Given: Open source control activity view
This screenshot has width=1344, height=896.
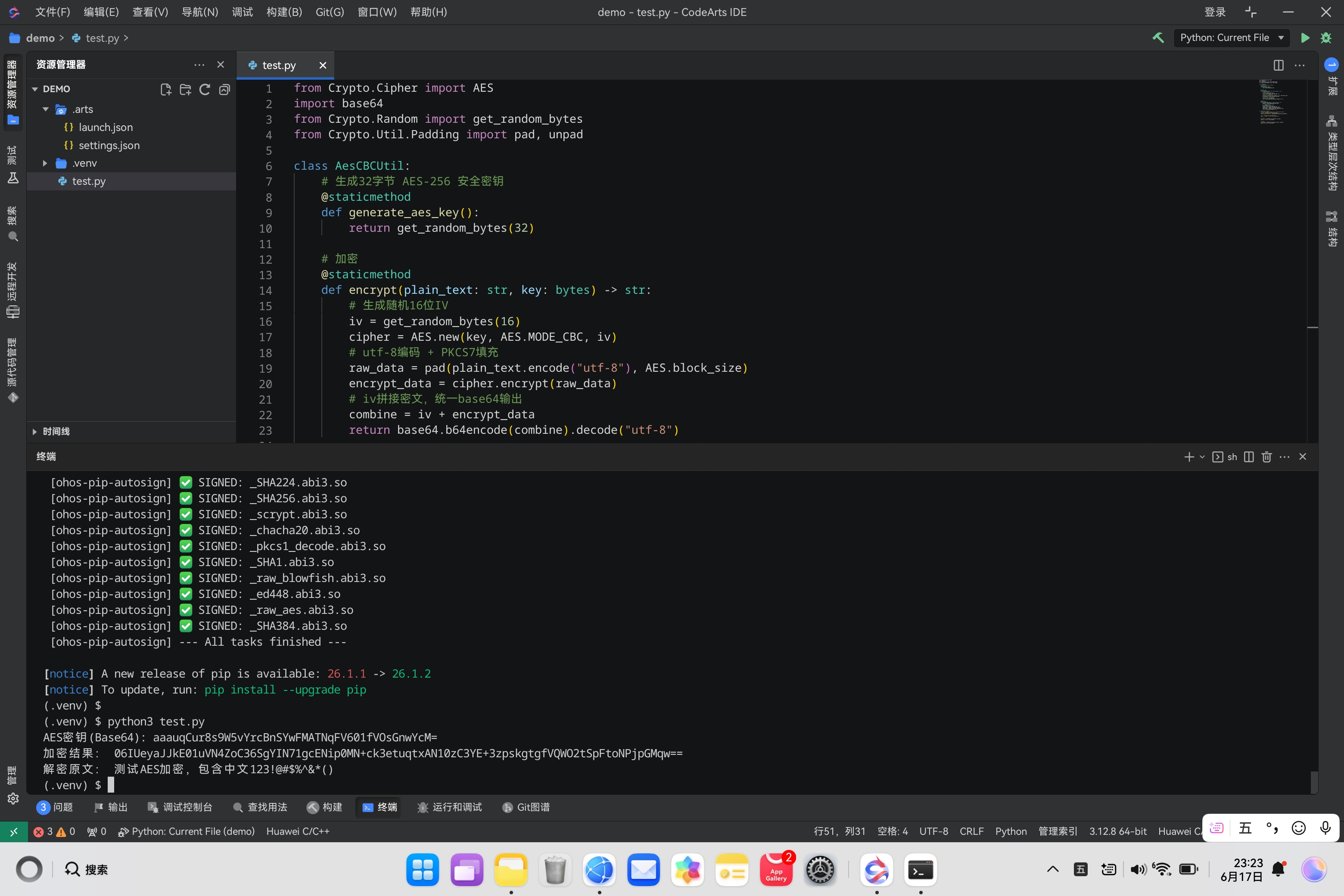Looking at the screenshot, I should tap(12, 370).
